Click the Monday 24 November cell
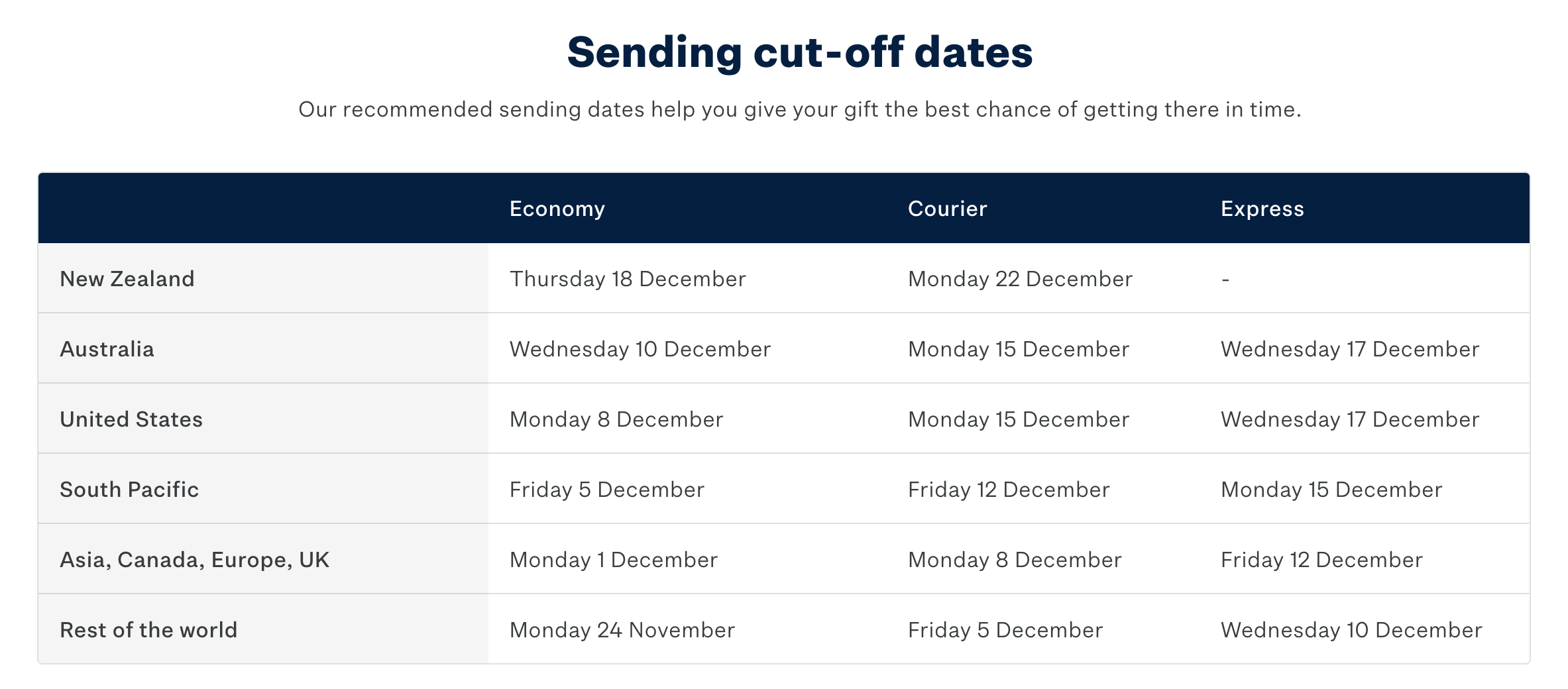This screenshot has width=1568, height=689. 622,630
